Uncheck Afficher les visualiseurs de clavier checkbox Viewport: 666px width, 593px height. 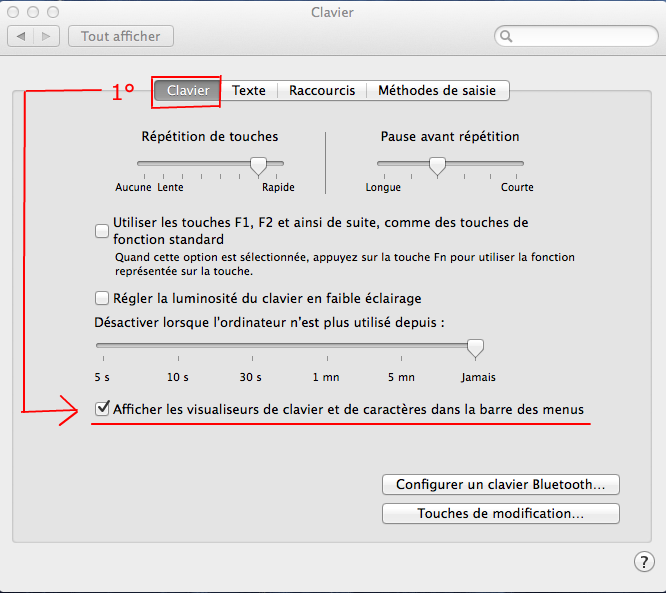[102, 409]
